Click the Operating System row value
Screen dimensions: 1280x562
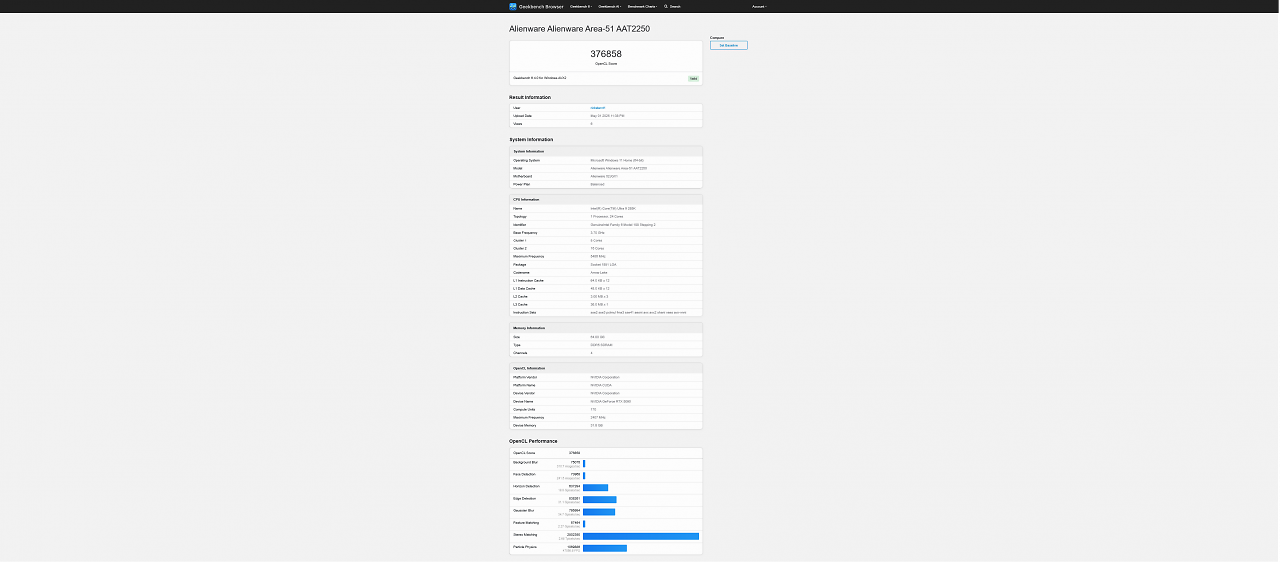(x=617, y=160)
